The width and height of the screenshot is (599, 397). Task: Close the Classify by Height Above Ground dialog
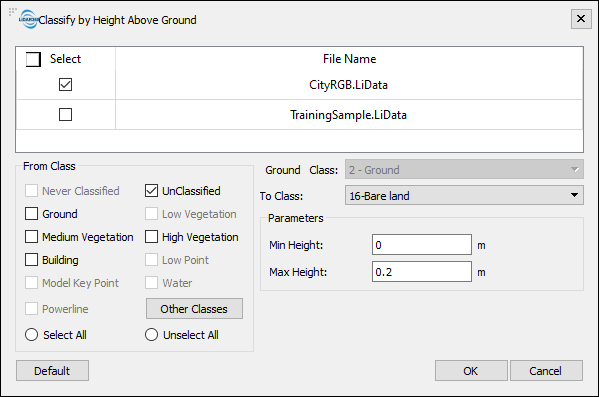pyautogui.click(x=581, y=19)
